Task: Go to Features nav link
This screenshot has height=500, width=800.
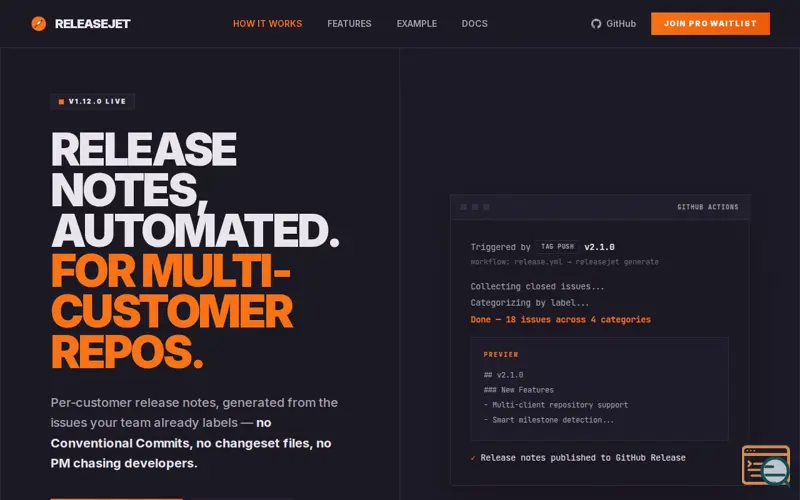Action: tap(349, 23)
